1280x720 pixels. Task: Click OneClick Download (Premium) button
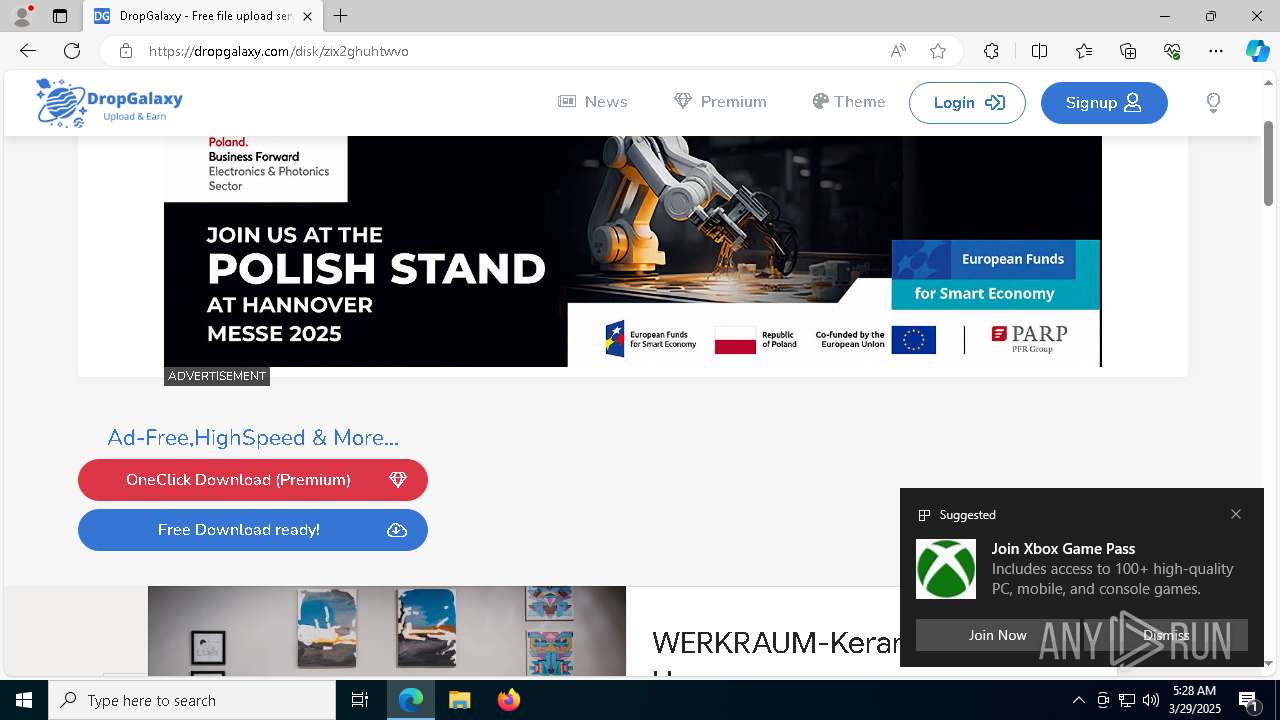[x=253, y=480]
